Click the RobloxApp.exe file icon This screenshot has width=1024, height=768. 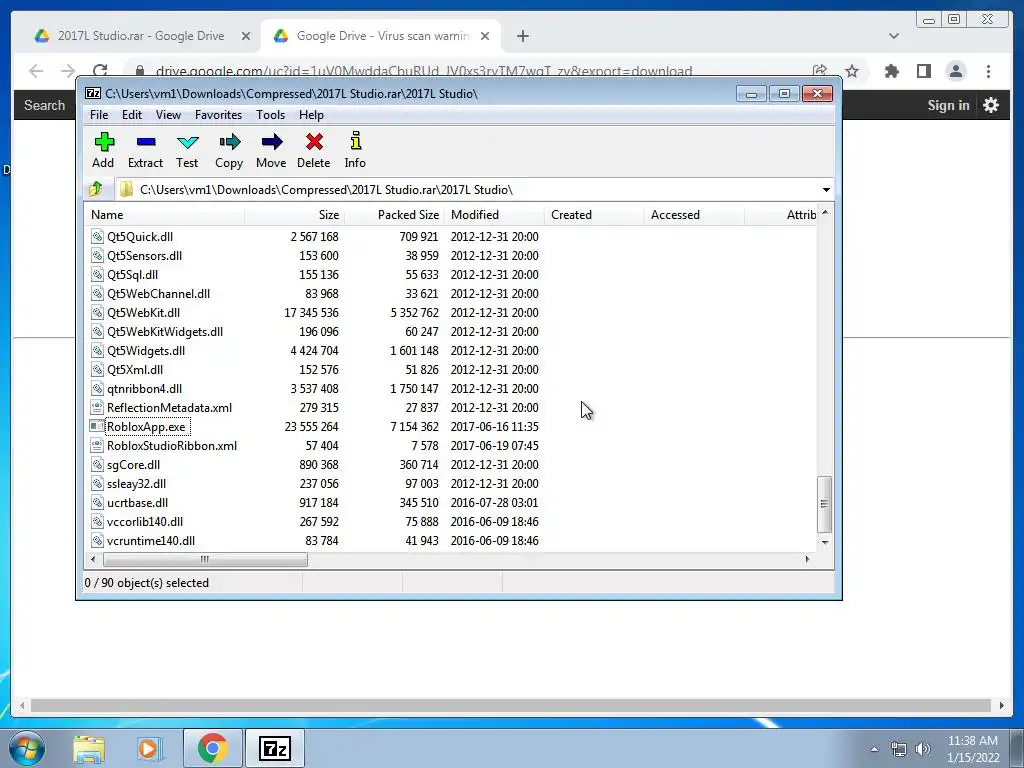click(97, 426)
